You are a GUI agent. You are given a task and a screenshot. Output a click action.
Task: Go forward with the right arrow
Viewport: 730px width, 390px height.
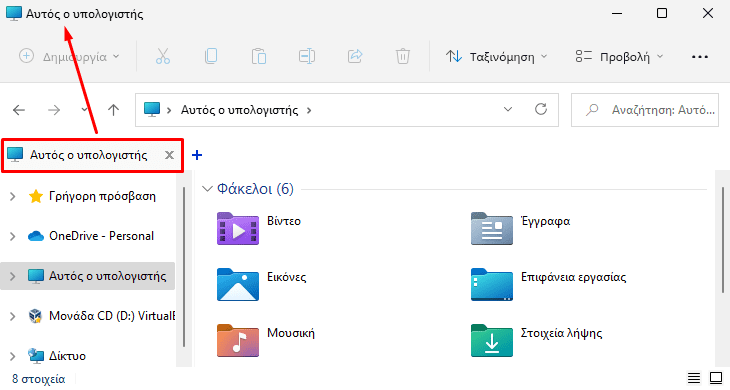(x=54, y=110)
